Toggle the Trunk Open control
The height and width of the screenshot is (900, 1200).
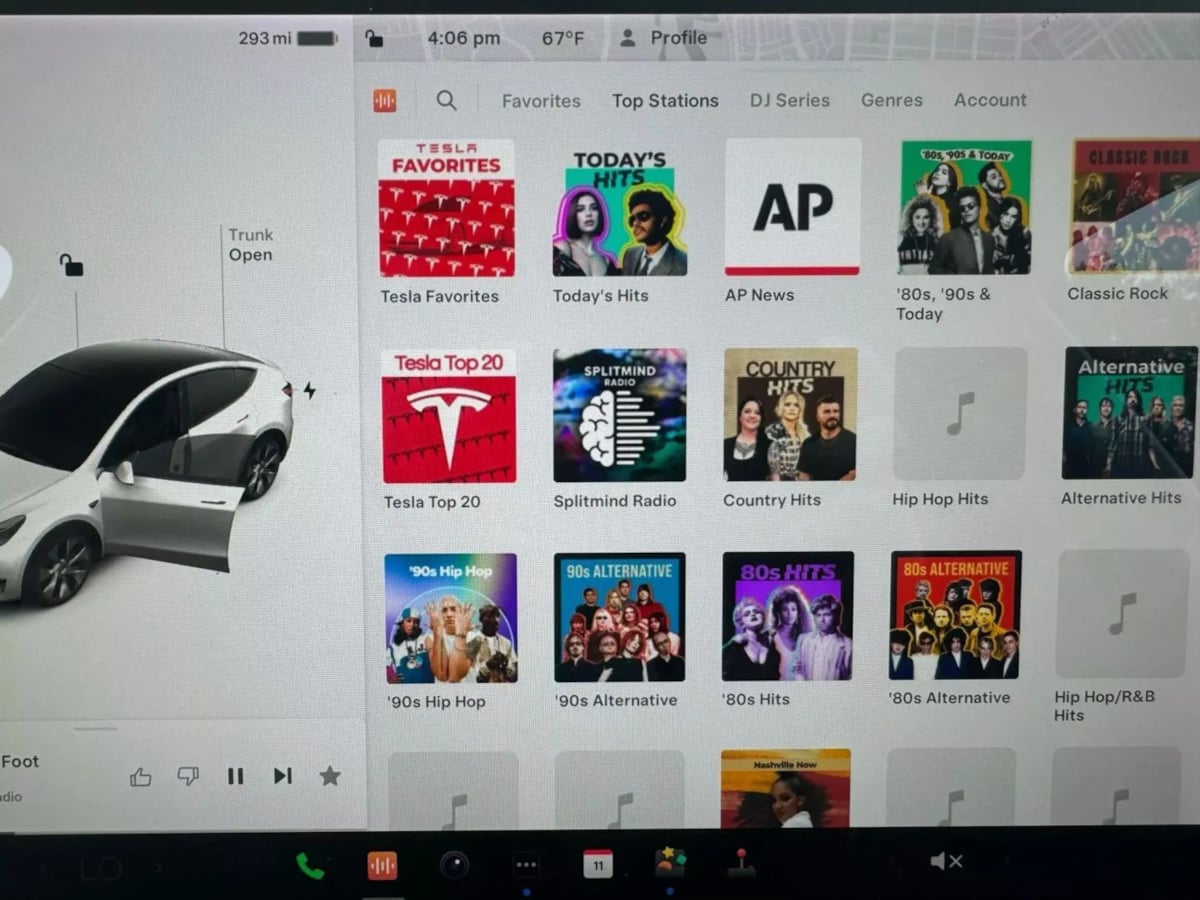pyautogui.click(x=250, y=245)
